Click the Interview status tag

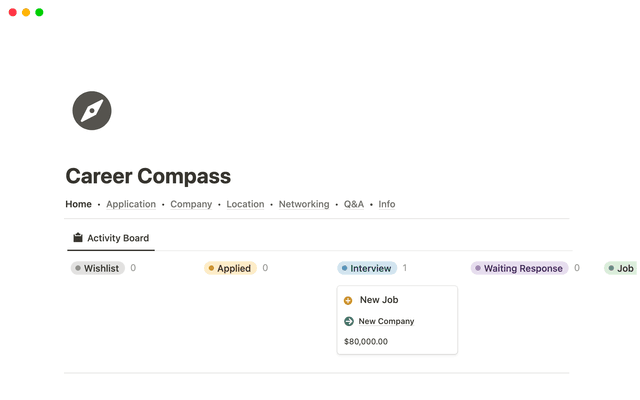tap(367, 268)
